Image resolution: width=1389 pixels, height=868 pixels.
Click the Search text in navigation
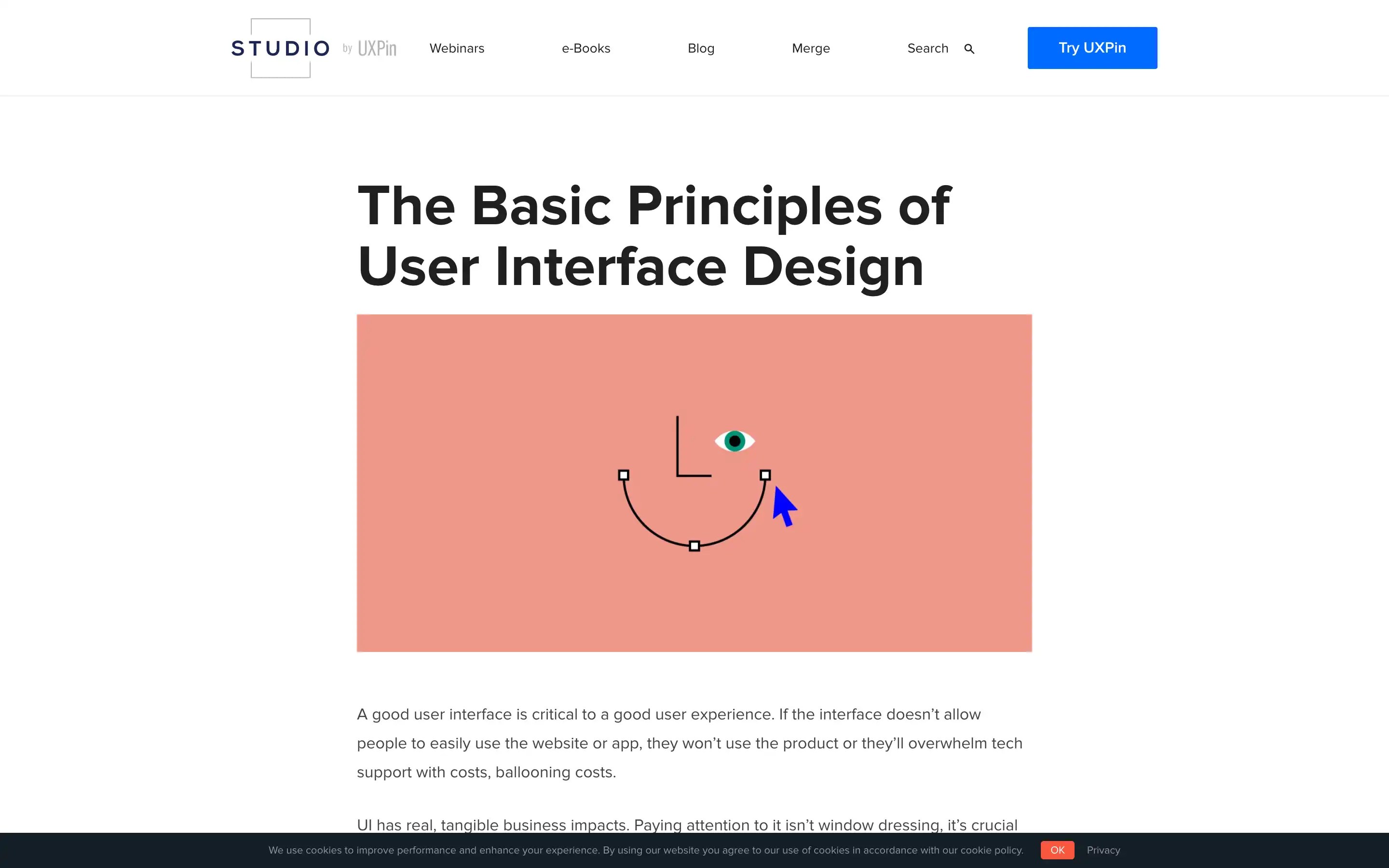click(927, 48)
